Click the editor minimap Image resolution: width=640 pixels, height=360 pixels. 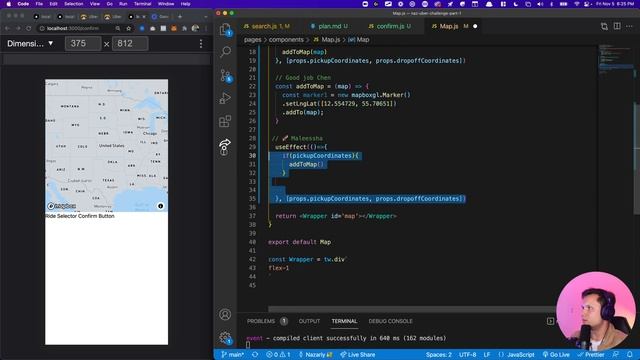(x=616, y=59)
